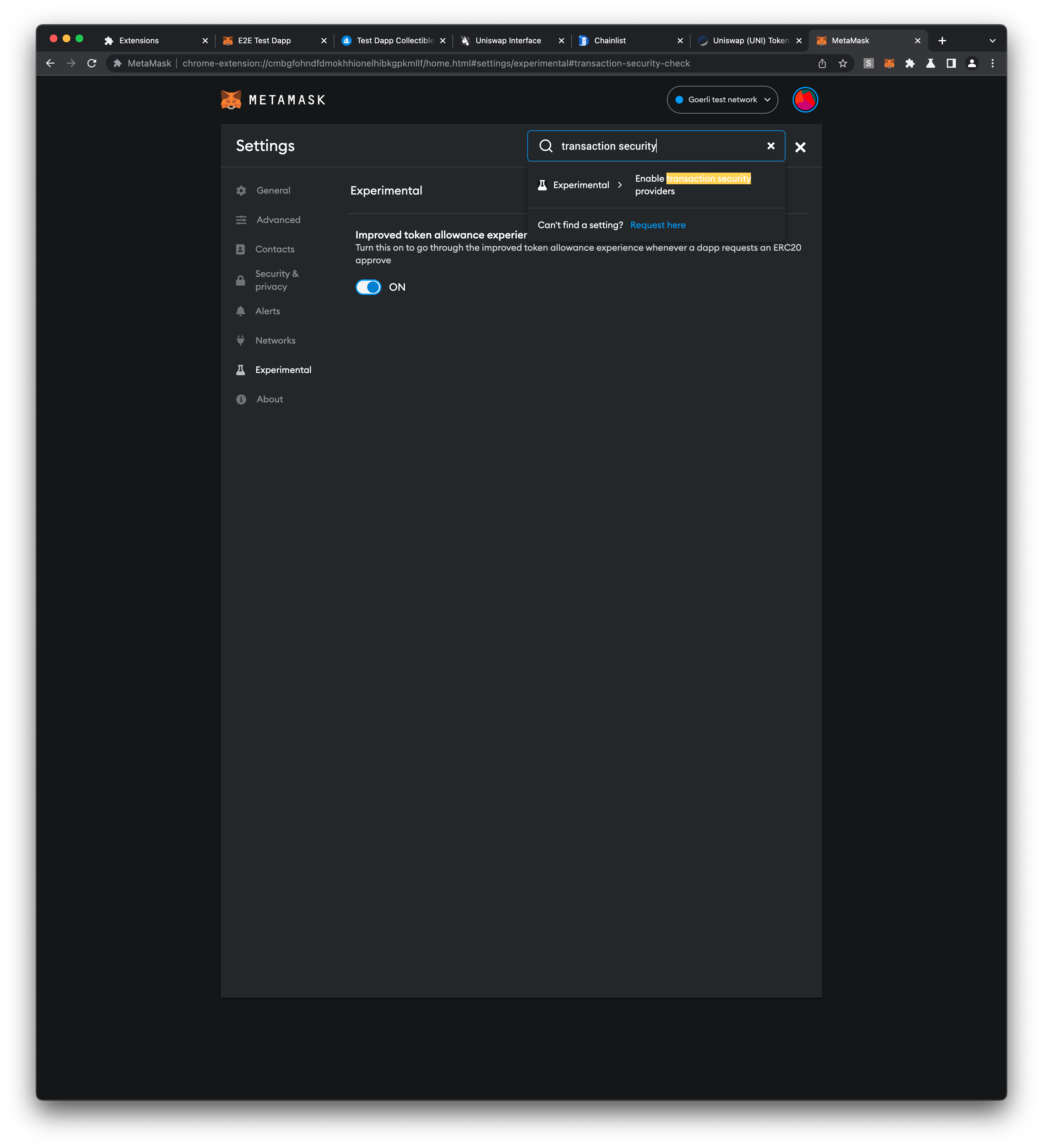Open the General settings section
This screenshot has width=1043, height=1148.
click(x=273, y=191)
